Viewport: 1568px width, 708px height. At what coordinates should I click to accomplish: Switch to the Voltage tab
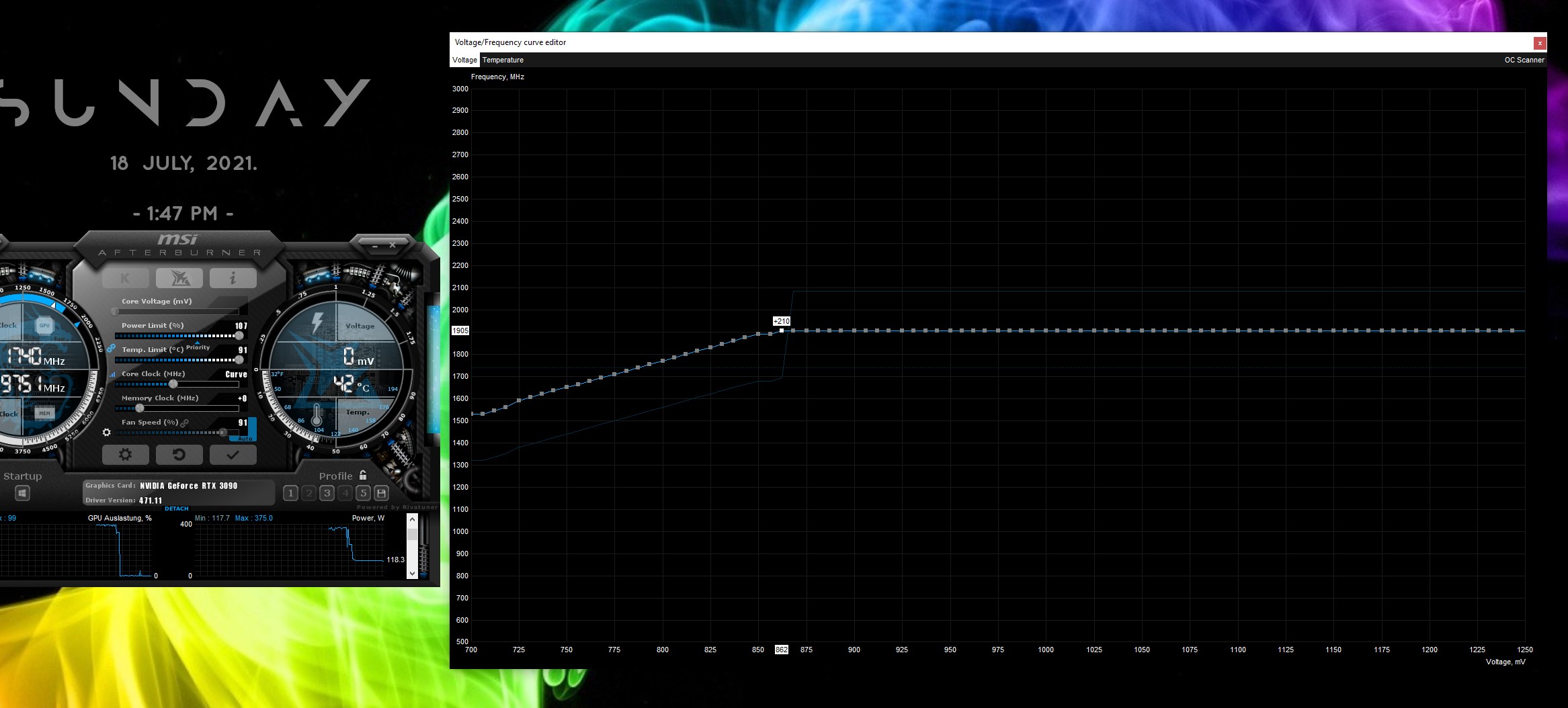click(x=464, y=60)
